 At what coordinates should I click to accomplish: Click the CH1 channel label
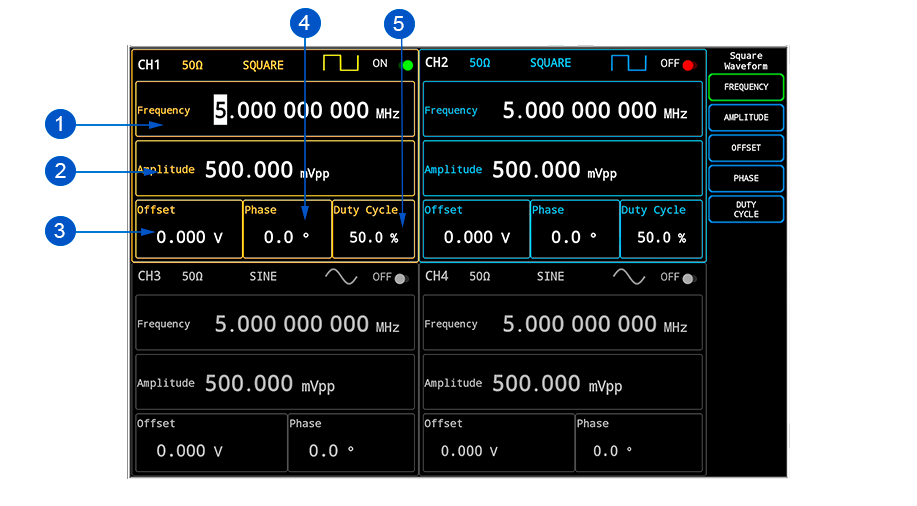149,64
